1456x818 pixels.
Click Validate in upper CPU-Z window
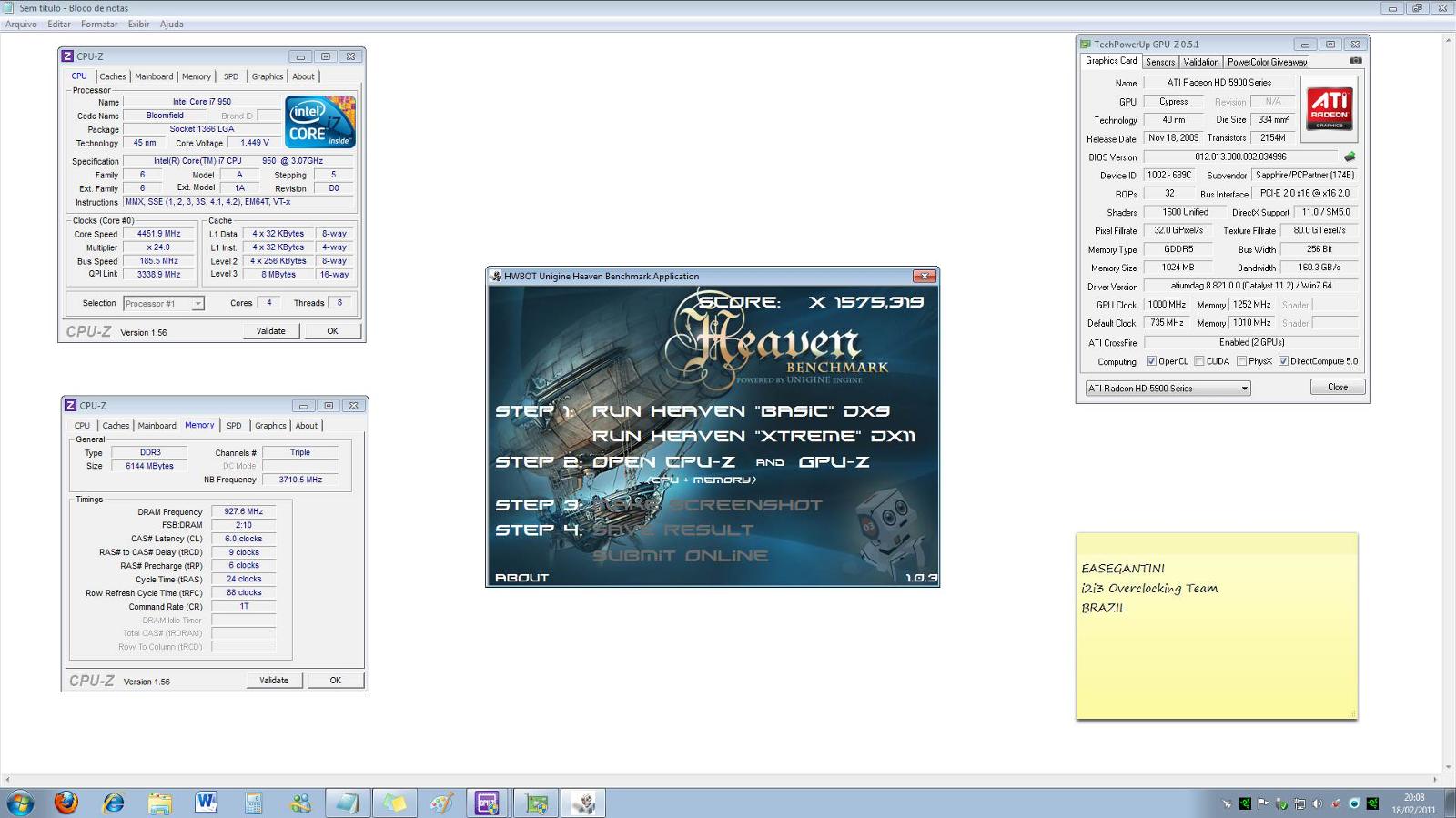click(x=270, y=331)
